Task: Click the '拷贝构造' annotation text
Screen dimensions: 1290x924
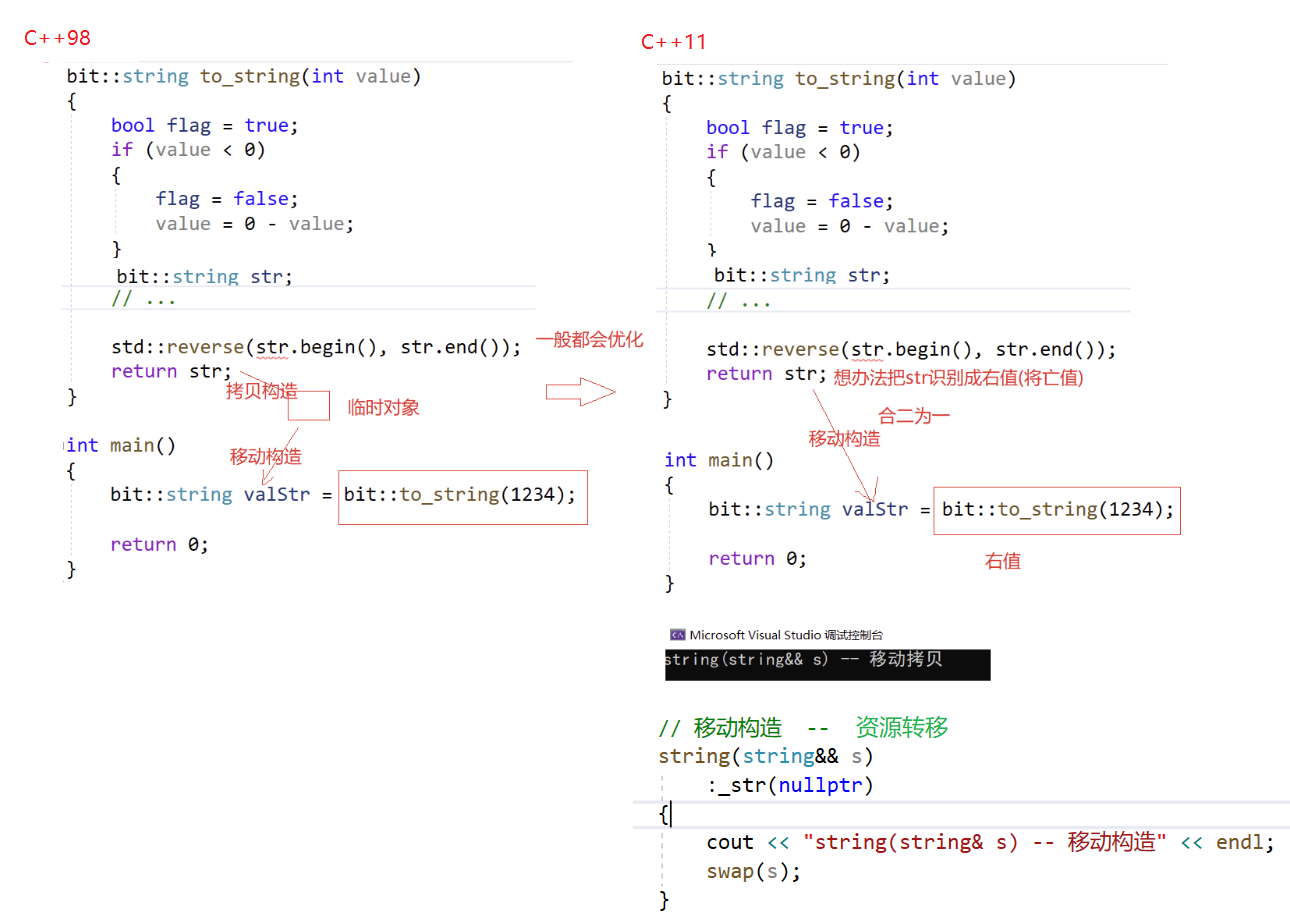Action: tap(262, 391)
